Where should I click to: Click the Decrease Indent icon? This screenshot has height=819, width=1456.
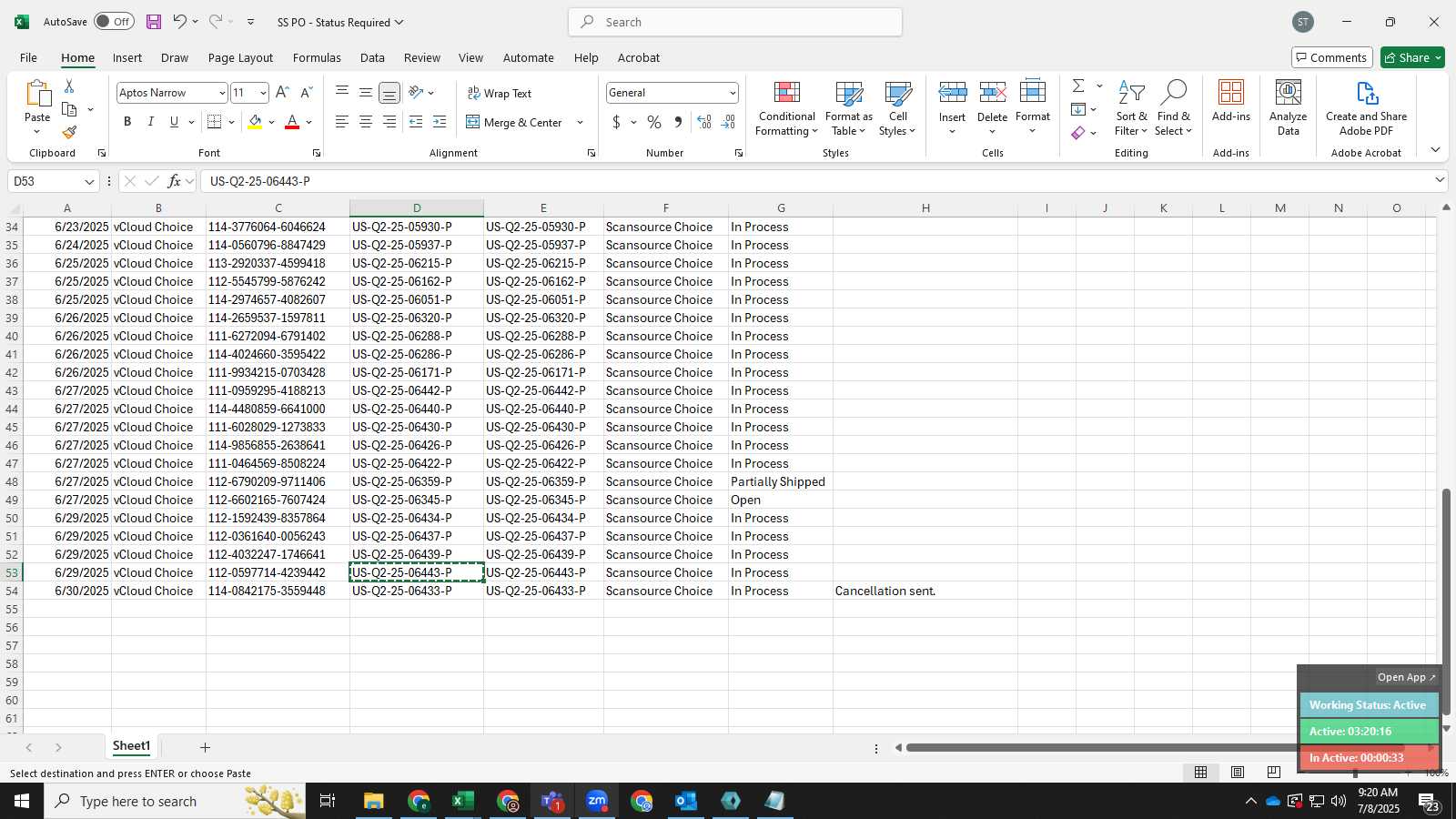tap(416, 122)
